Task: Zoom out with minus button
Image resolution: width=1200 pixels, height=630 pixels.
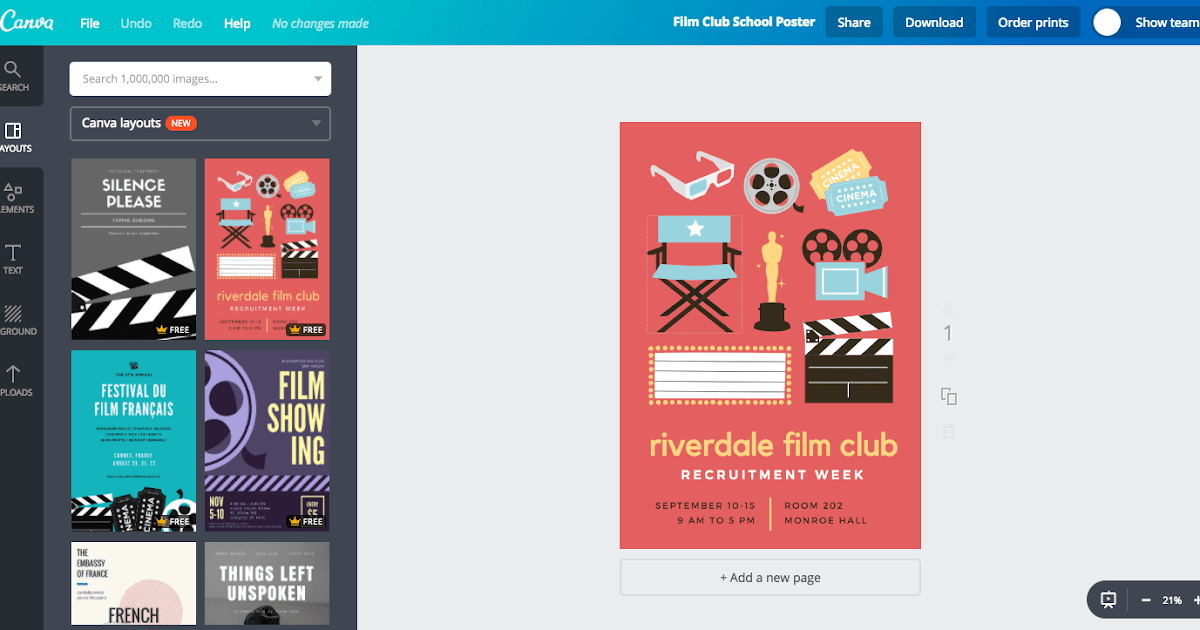Action: [x=1145, y=600]
